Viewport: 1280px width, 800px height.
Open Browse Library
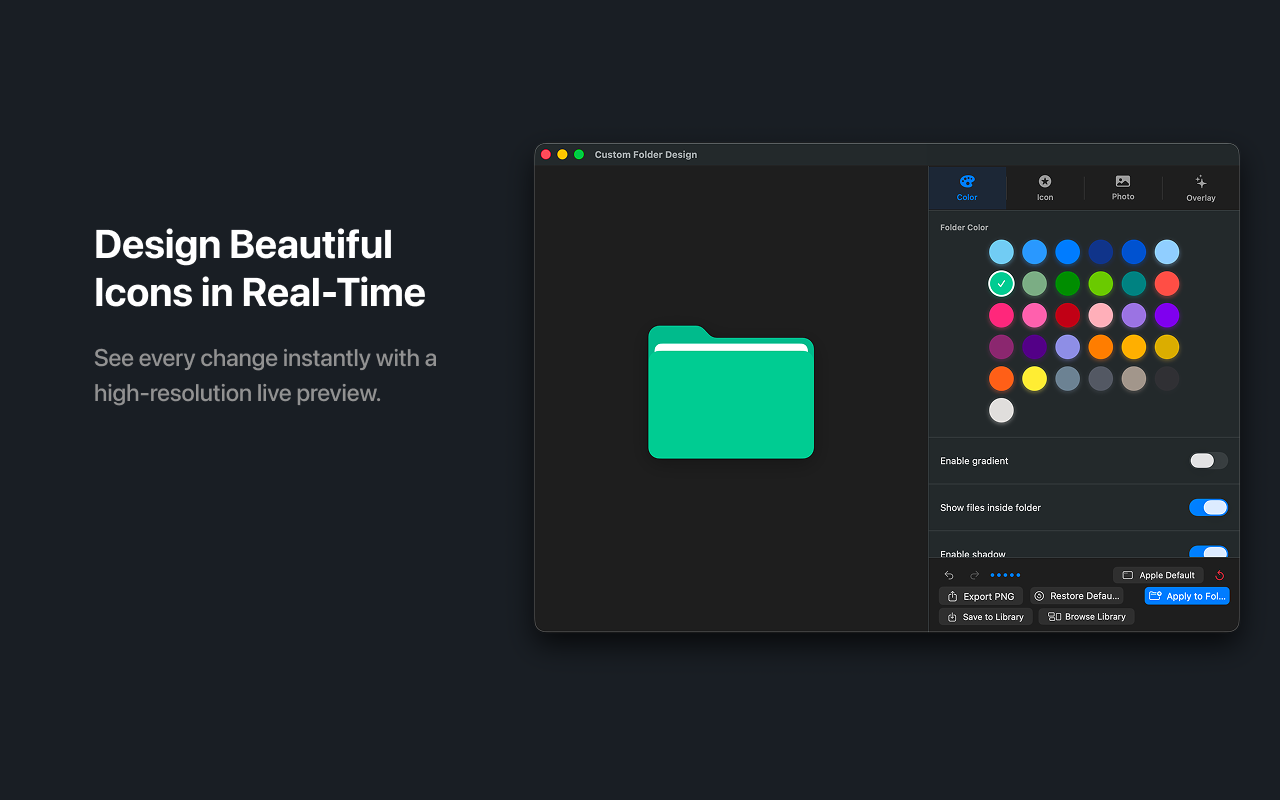point(1086,616)
